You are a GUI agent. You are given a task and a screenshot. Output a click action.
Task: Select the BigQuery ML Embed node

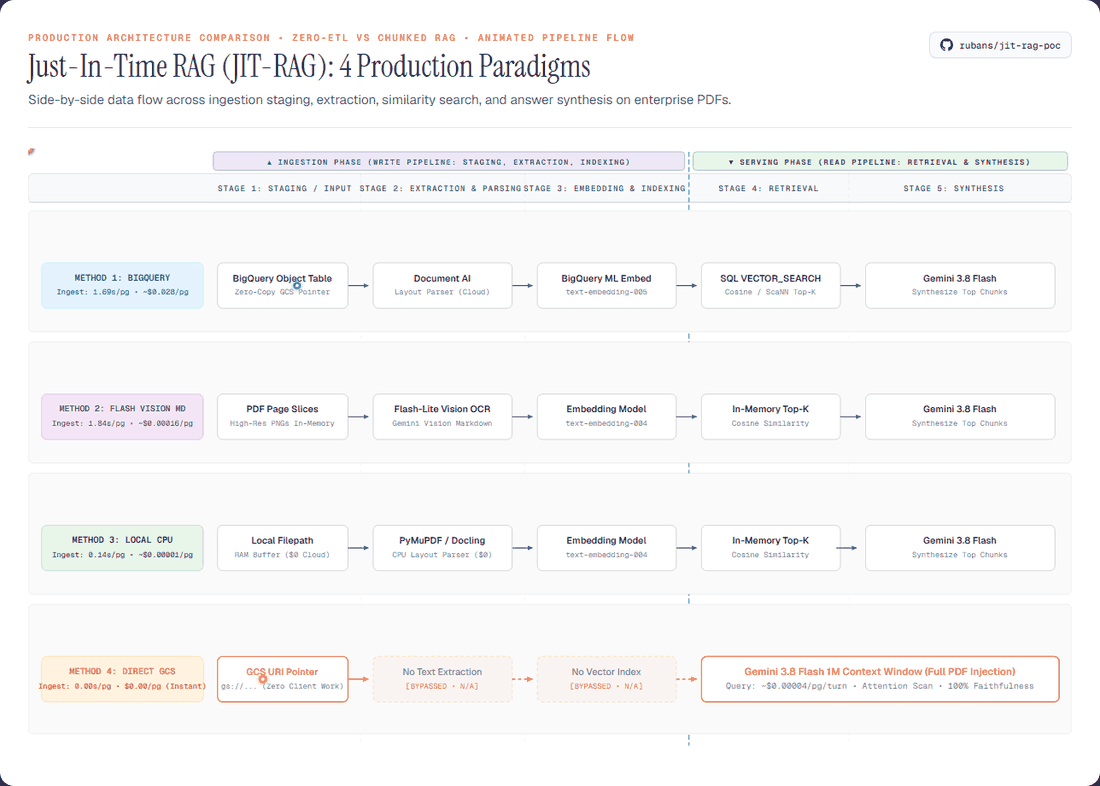tap(607, 285)
